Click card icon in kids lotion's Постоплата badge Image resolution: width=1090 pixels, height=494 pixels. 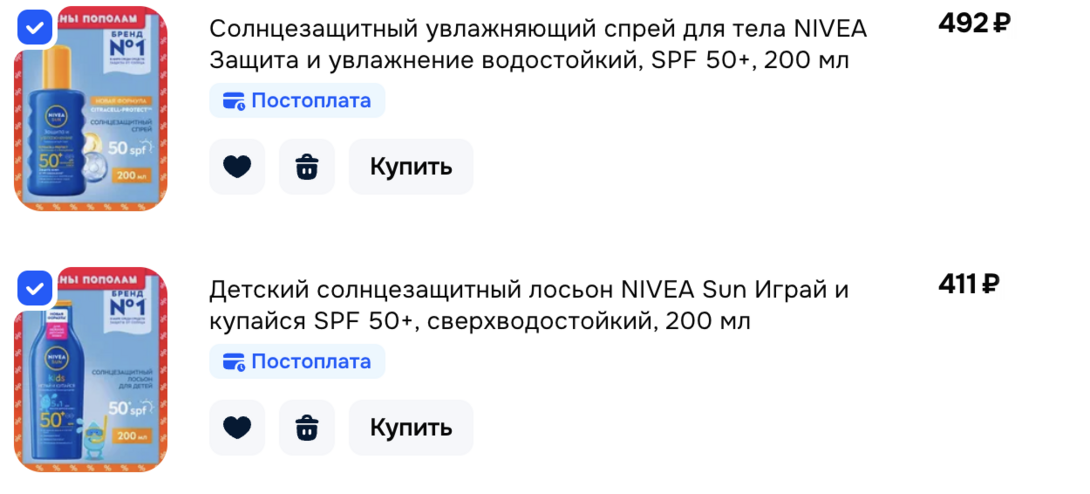234,362
